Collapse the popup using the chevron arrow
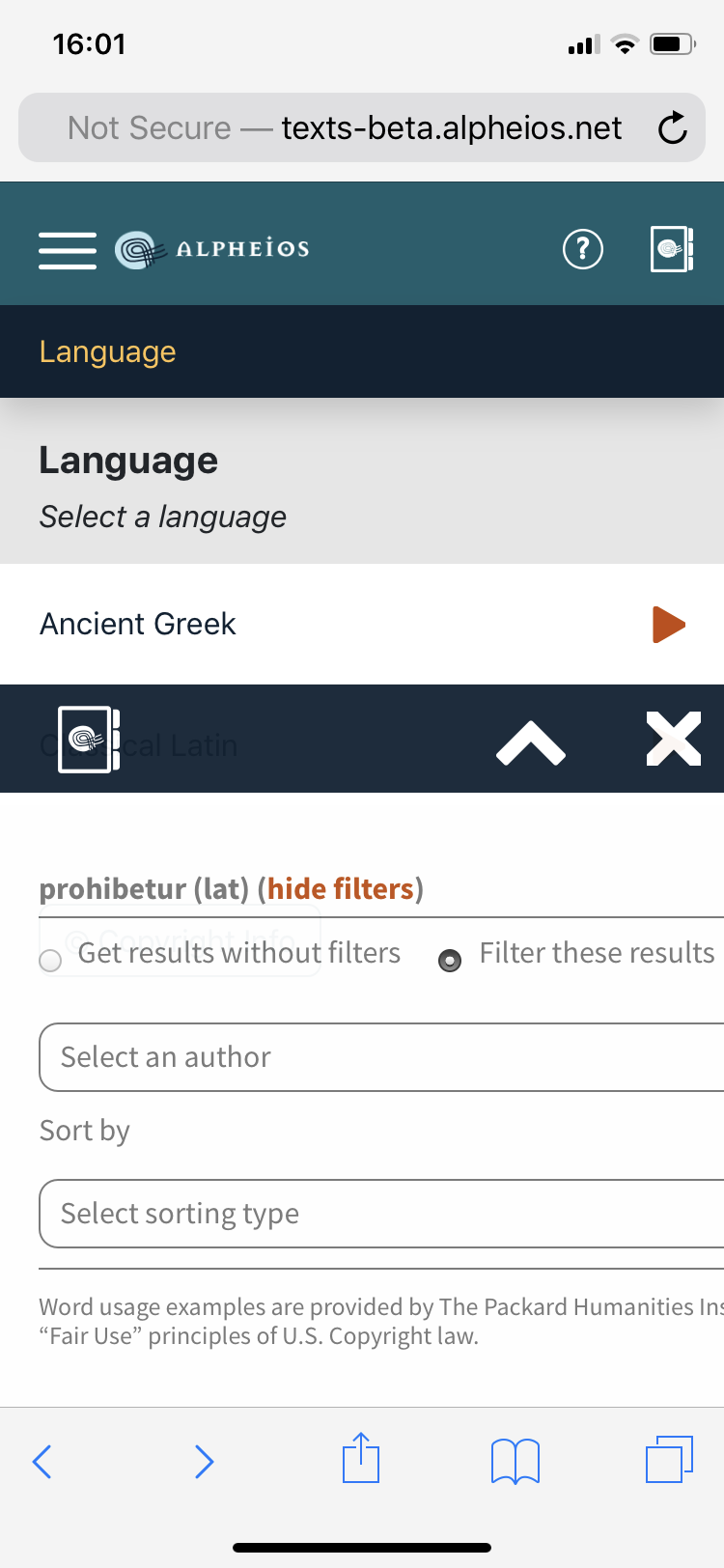 531,742
